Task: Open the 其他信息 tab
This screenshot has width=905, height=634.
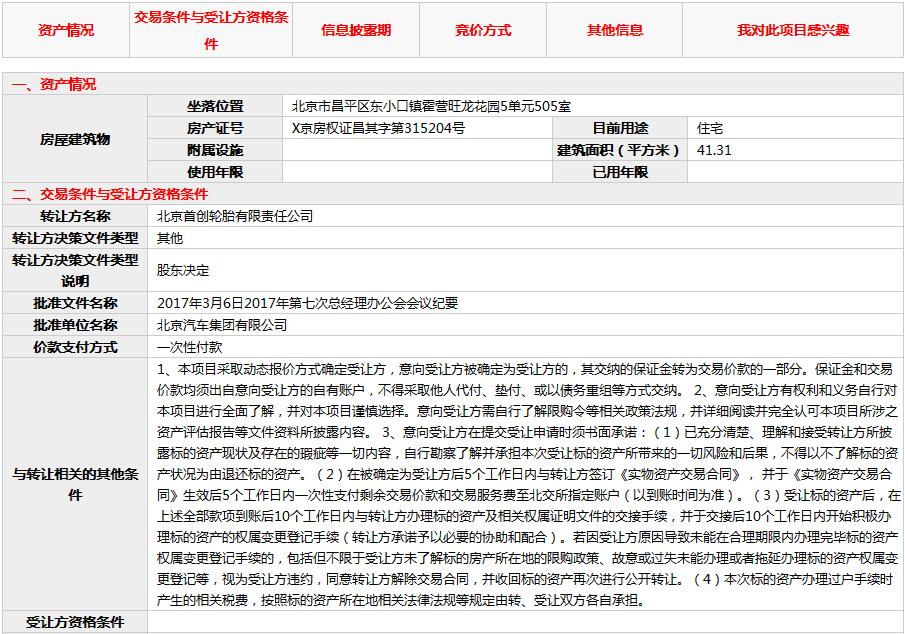Action: 615,30
